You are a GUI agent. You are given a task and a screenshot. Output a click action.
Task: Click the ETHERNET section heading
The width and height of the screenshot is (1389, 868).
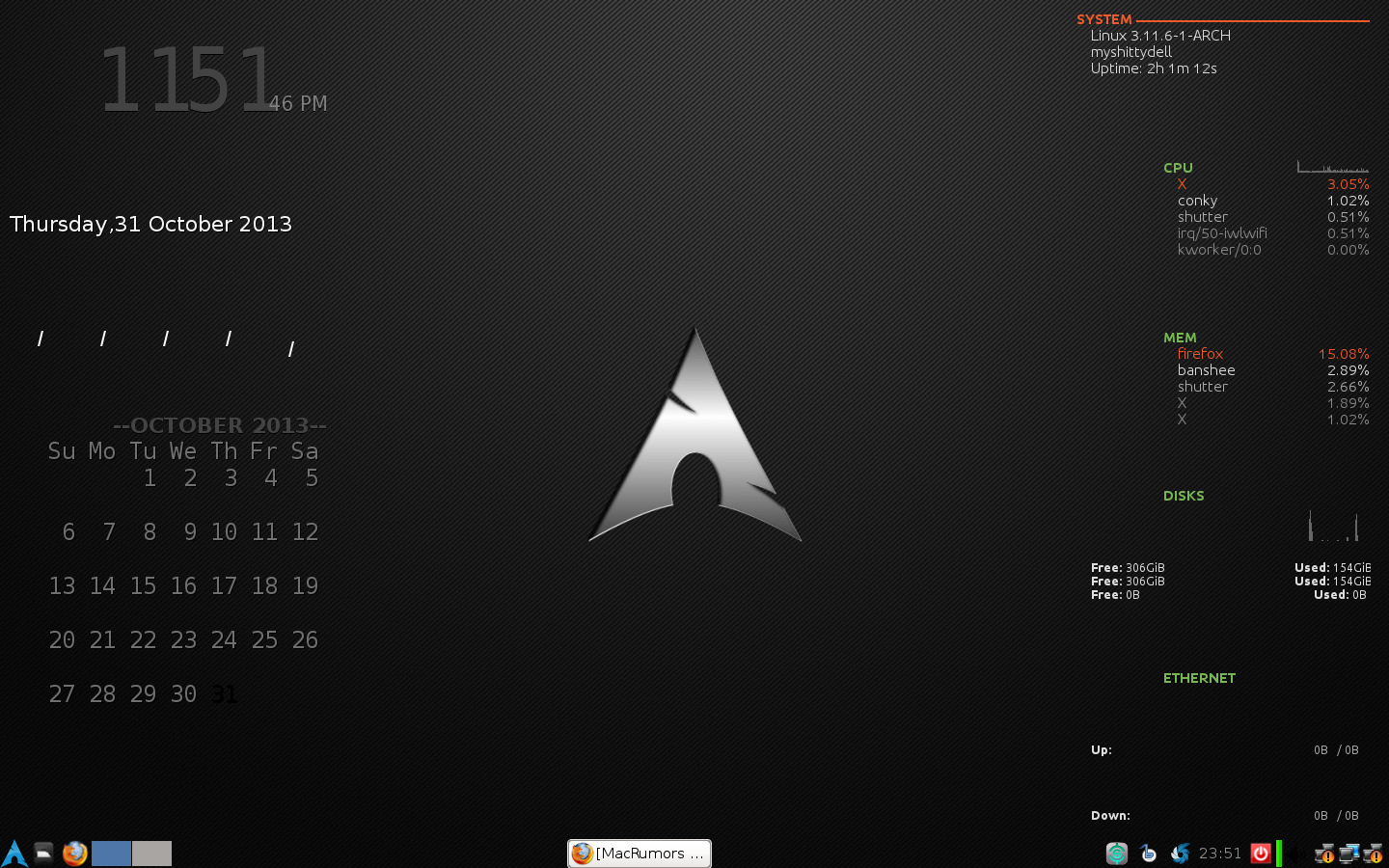coord(1199,678)
